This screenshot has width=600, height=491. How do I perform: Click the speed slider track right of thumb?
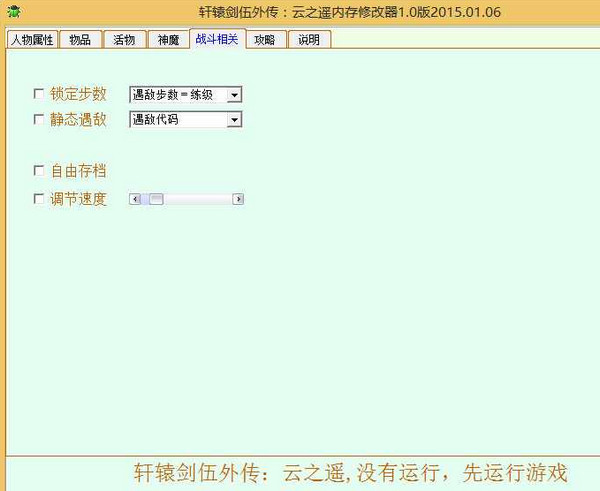198,199
